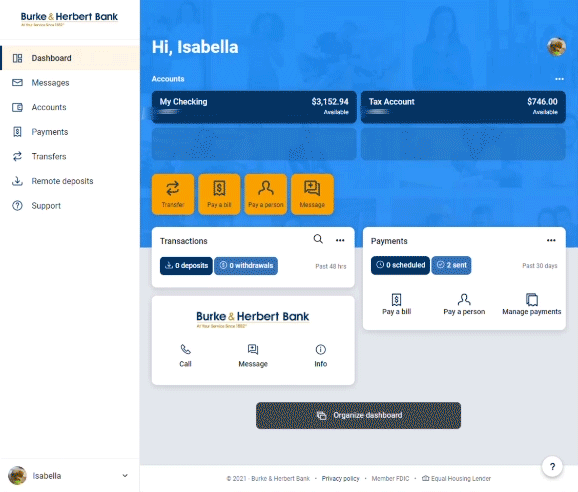This screenshot has height=492, width=578.
Task: Open the Tax Account card
Action: [x=463, y=107]
